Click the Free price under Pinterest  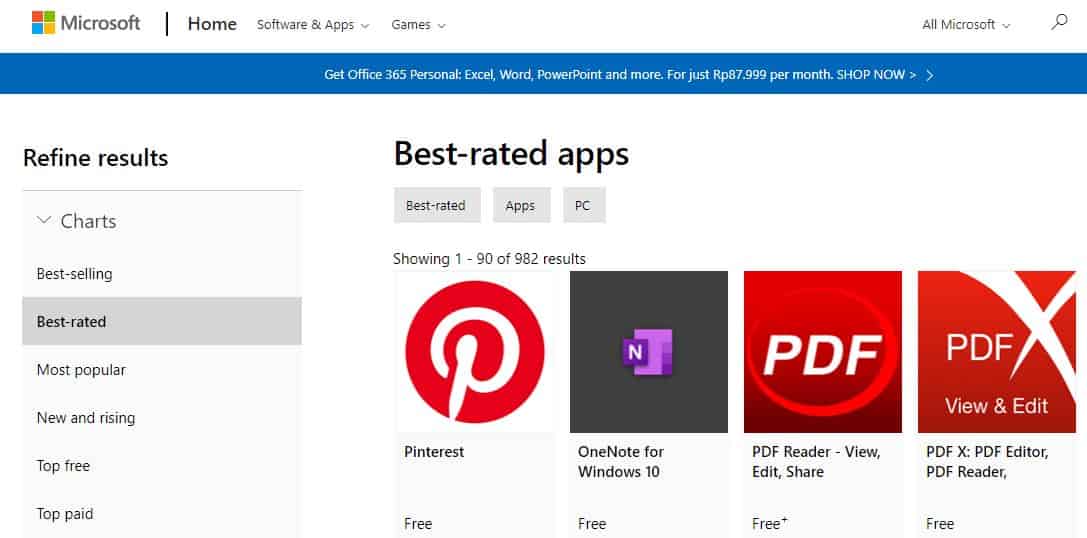(418, 523)
